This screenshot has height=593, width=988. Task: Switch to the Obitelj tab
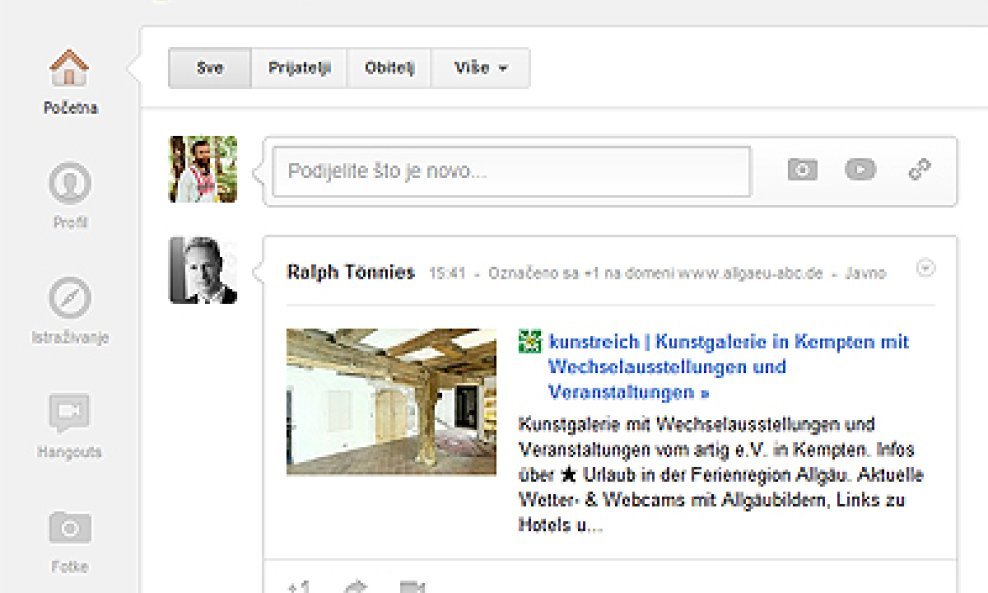(x=388, y=68)
